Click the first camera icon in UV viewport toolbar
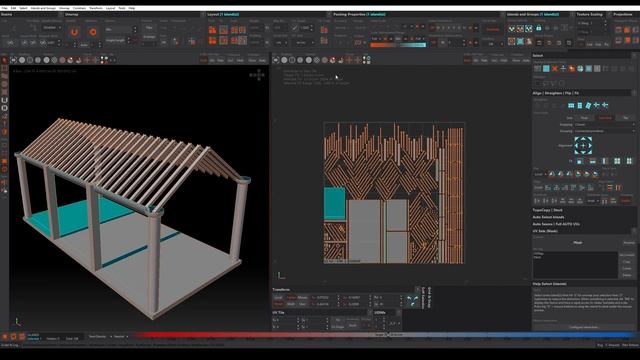 pyautogui.click(x=276, y=60)
